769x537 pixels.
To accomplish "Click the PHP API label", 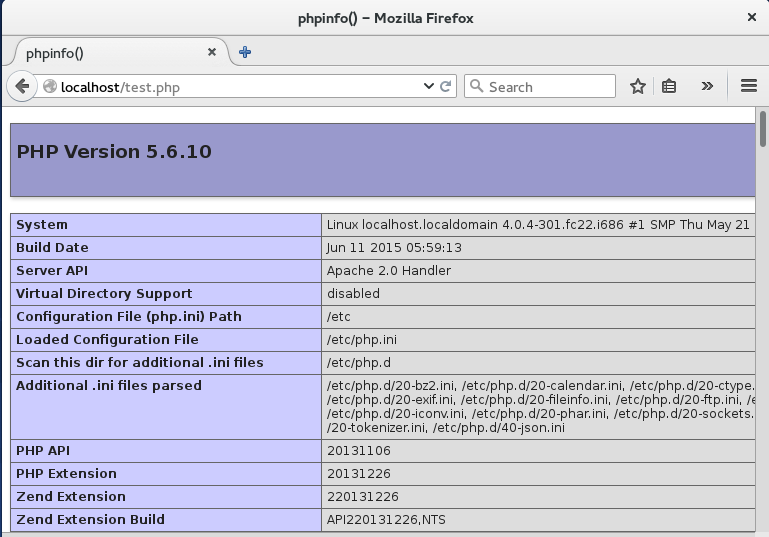I will (43, 451).
